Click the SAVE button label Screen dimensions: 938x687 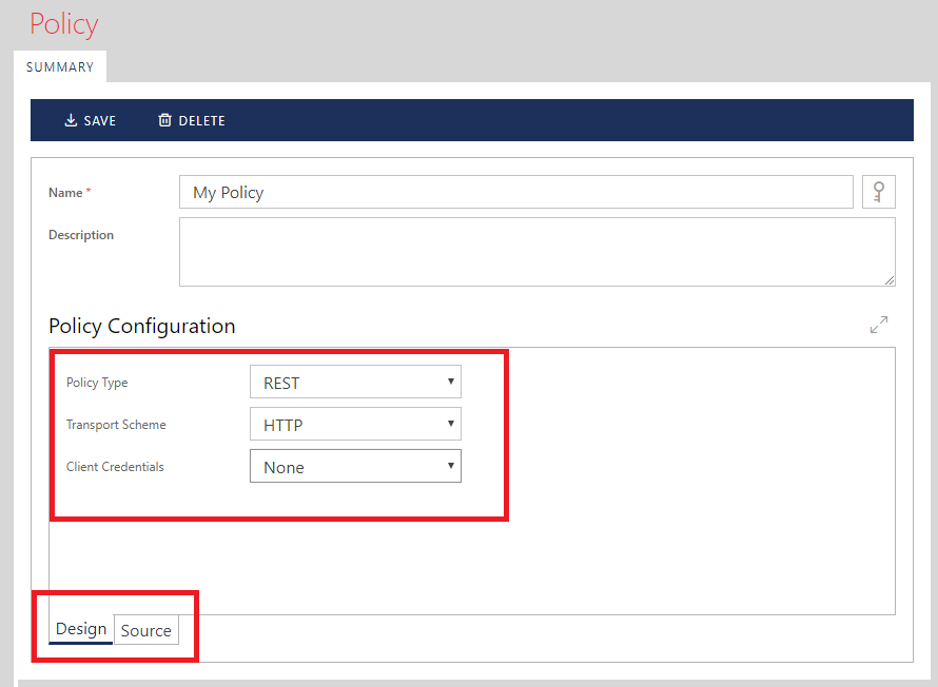(99, 121)
